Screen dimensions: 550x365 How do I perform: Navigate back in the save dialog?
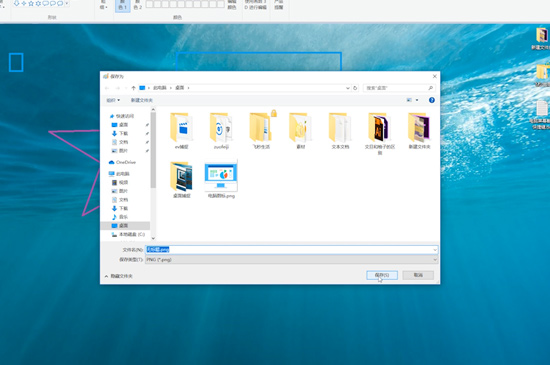click(x=107, y=88)
